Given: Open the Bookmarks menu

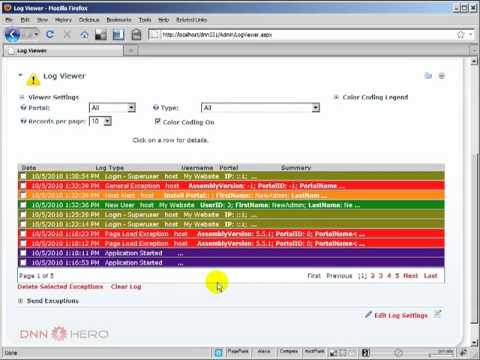Looking at the screenshot, I should click(119, 20).
